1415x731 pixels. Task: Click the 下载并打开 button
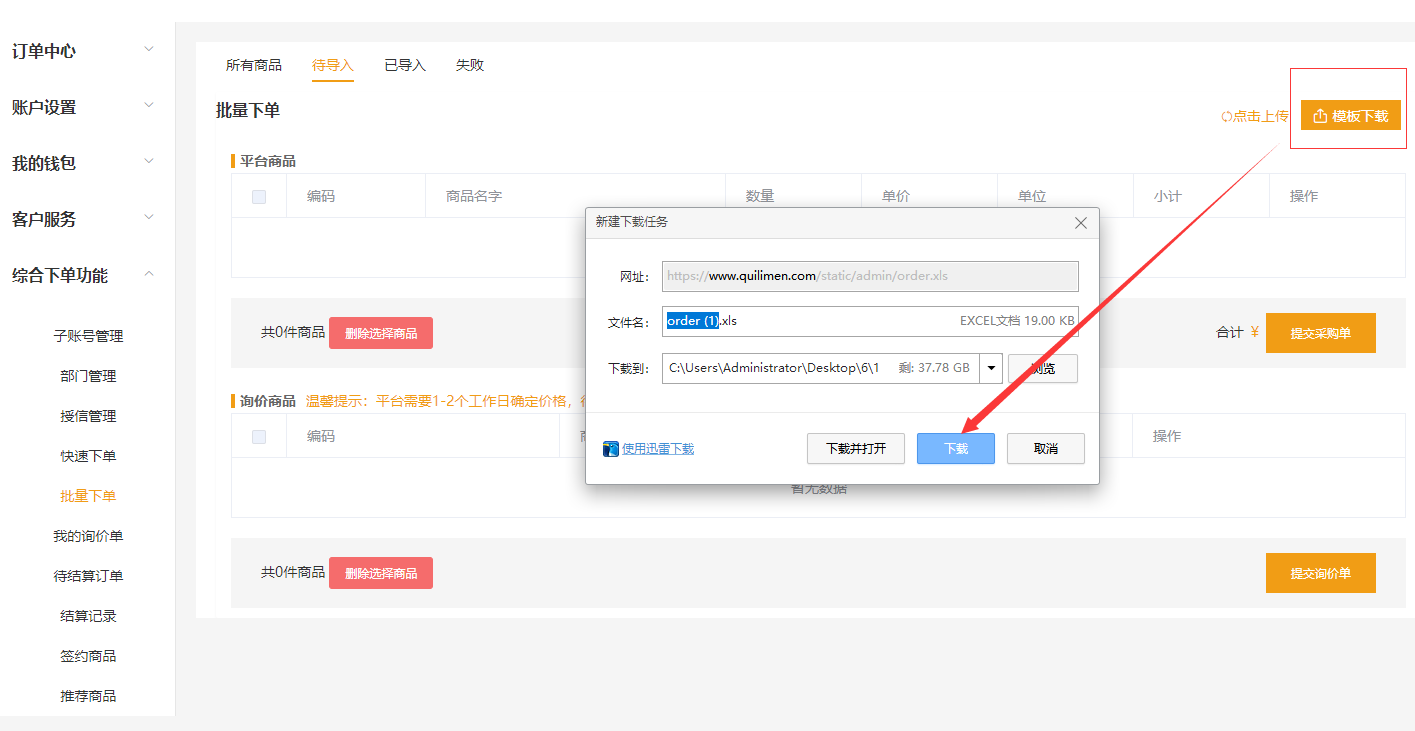click(856, 449)
